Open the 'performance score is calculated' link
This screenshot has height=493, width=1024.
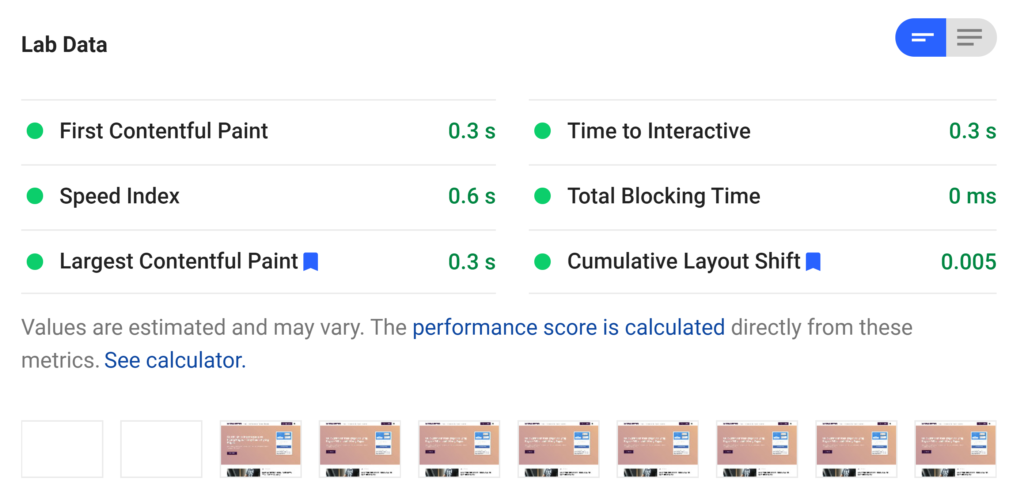(x=568, y=327)
